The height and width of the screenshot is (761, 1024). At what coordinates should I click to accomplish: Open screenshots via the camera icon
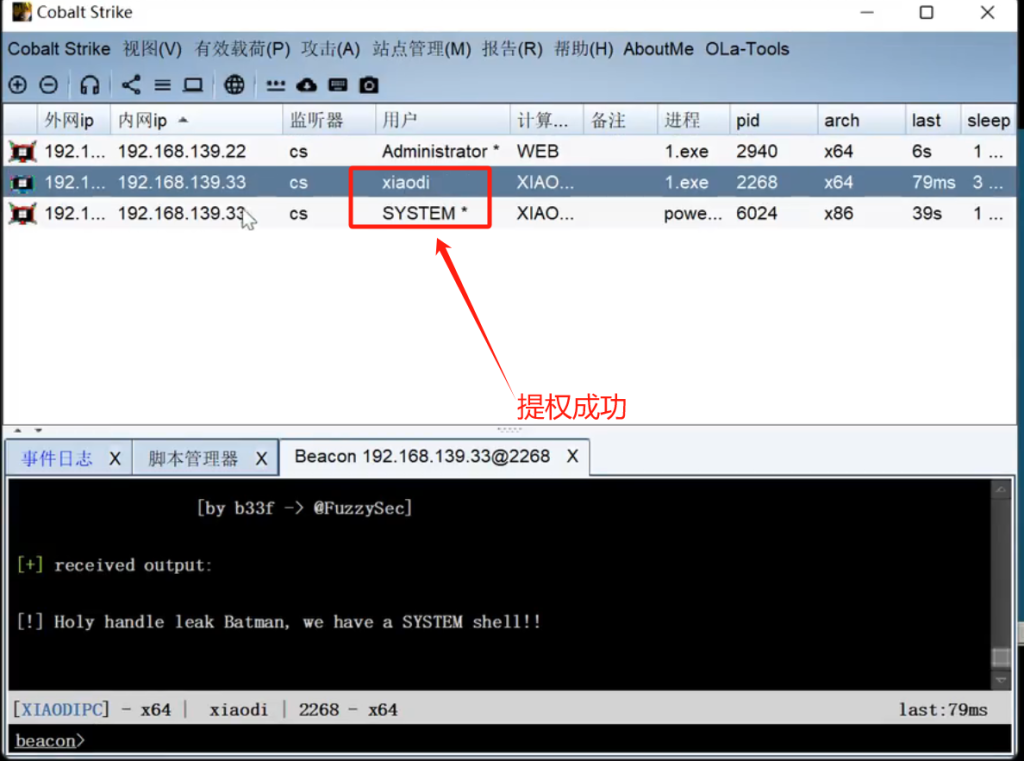point(368,85)
